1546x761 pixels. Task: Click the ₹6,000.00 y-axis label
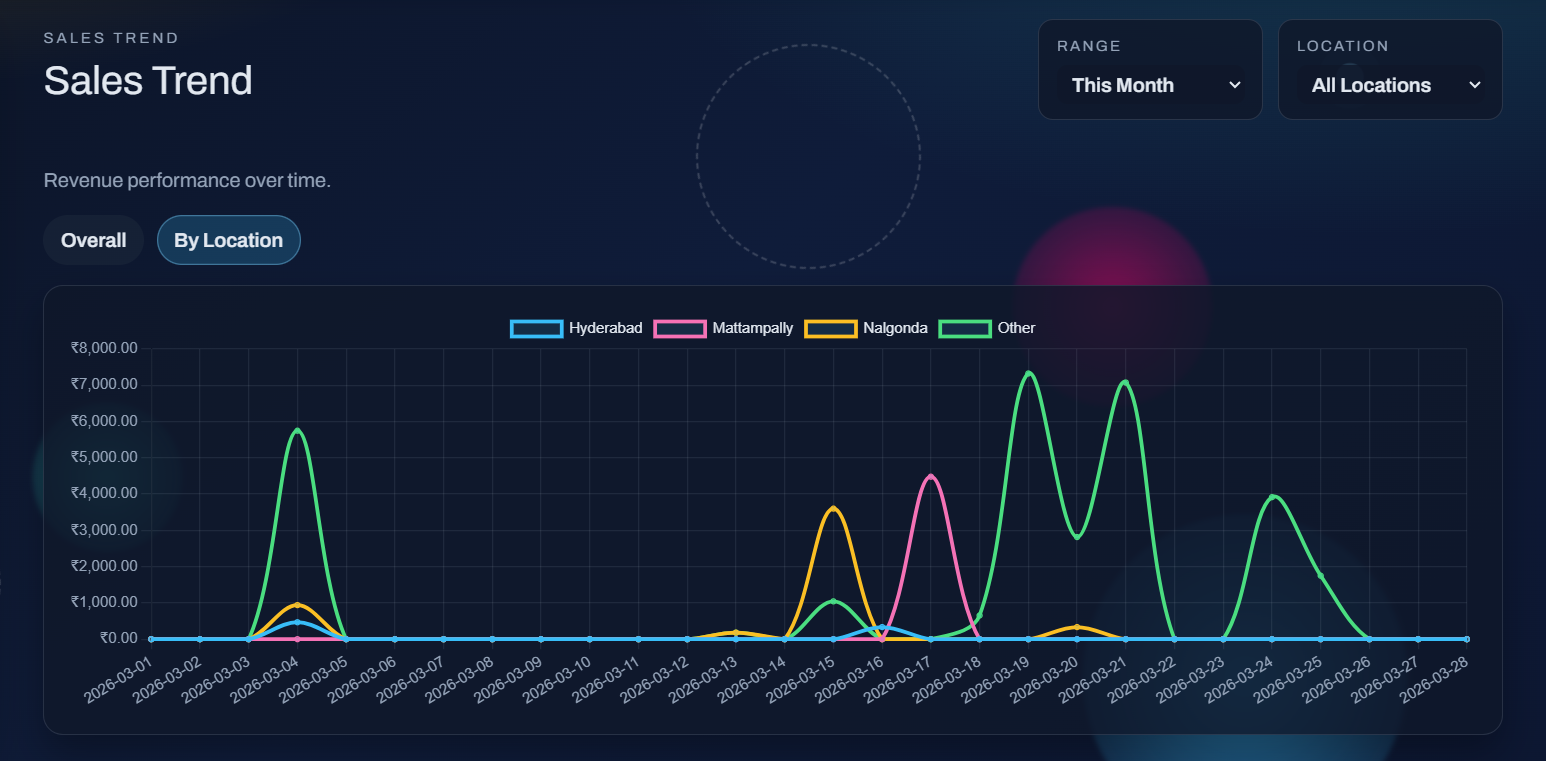click(x=104, y=421)
